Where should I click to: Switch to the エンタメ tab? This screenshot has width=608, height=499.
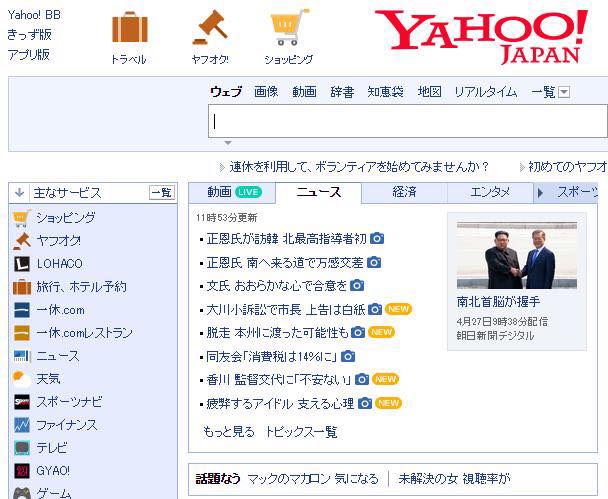490,192
